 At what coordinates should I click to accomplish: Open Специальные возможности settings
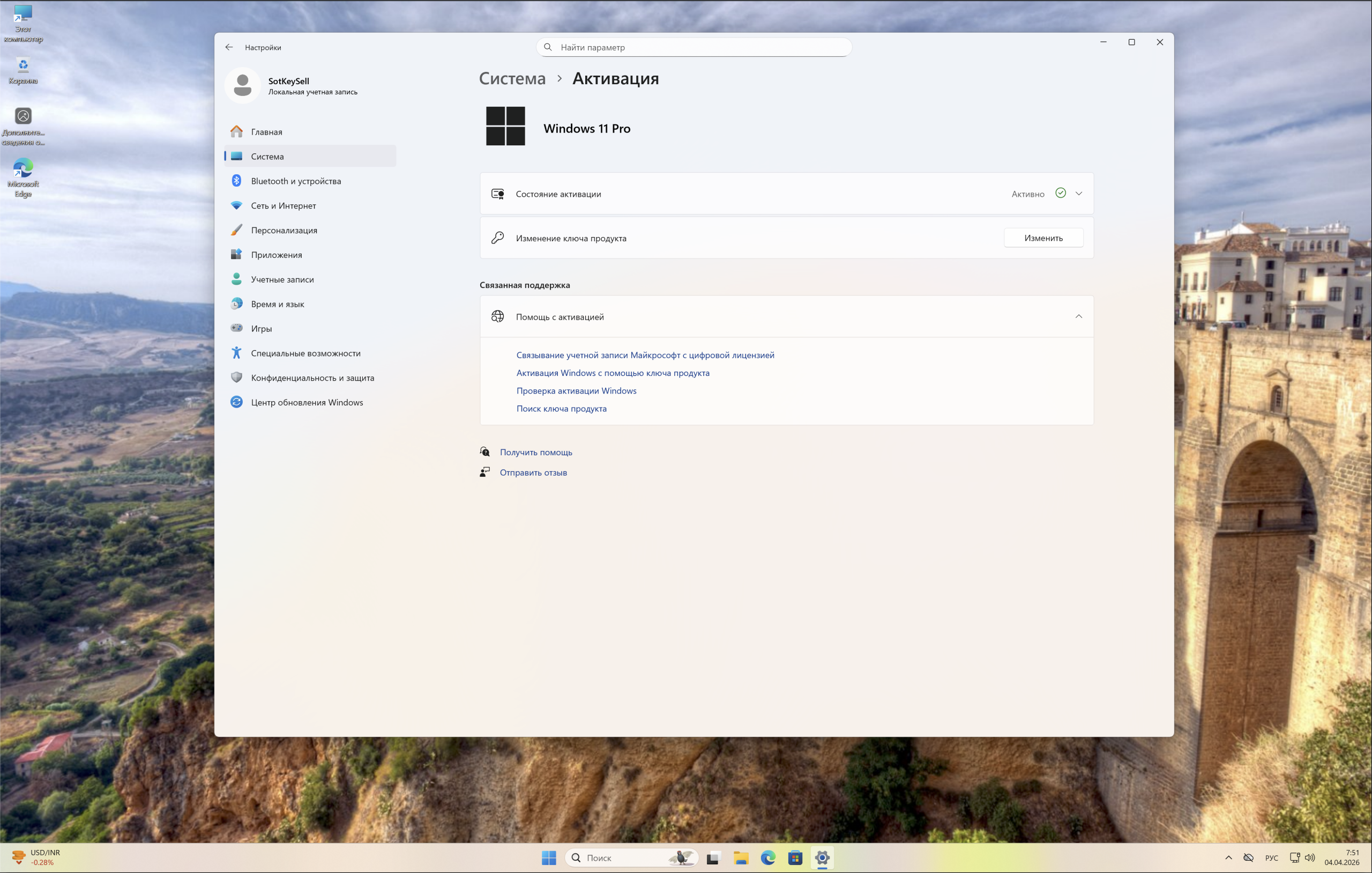305,352
